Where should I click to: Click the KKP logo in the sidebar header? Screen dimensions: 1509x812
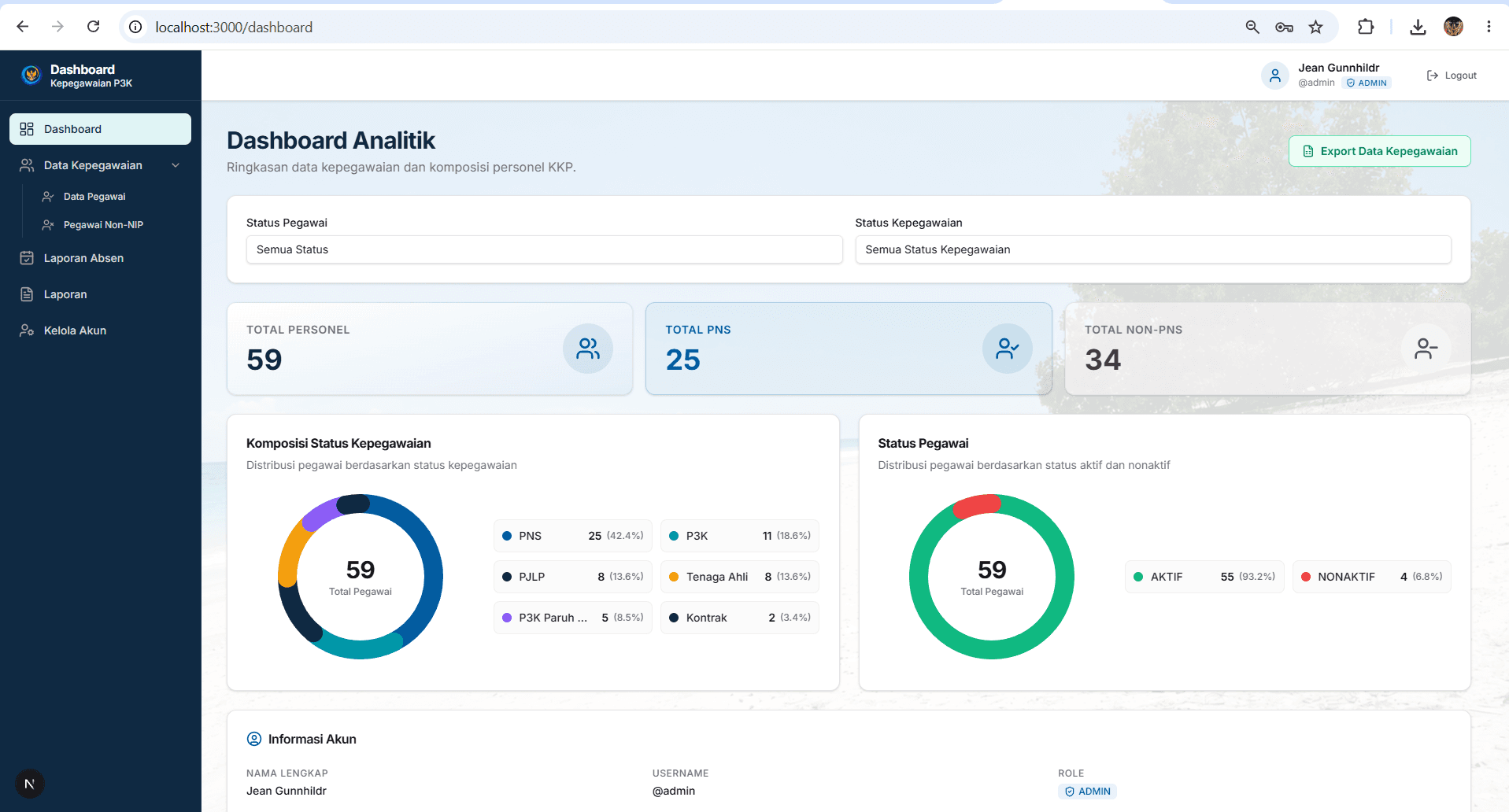31,75
